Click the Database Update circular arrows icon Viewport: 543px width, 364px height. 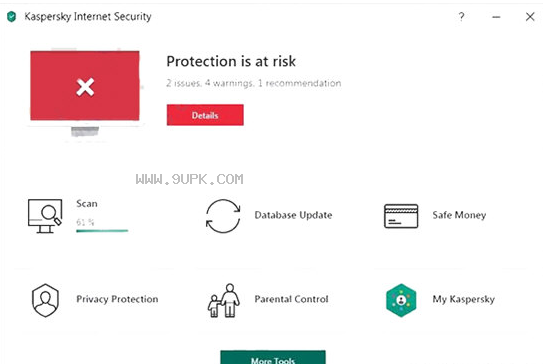(x=223, y=216)
